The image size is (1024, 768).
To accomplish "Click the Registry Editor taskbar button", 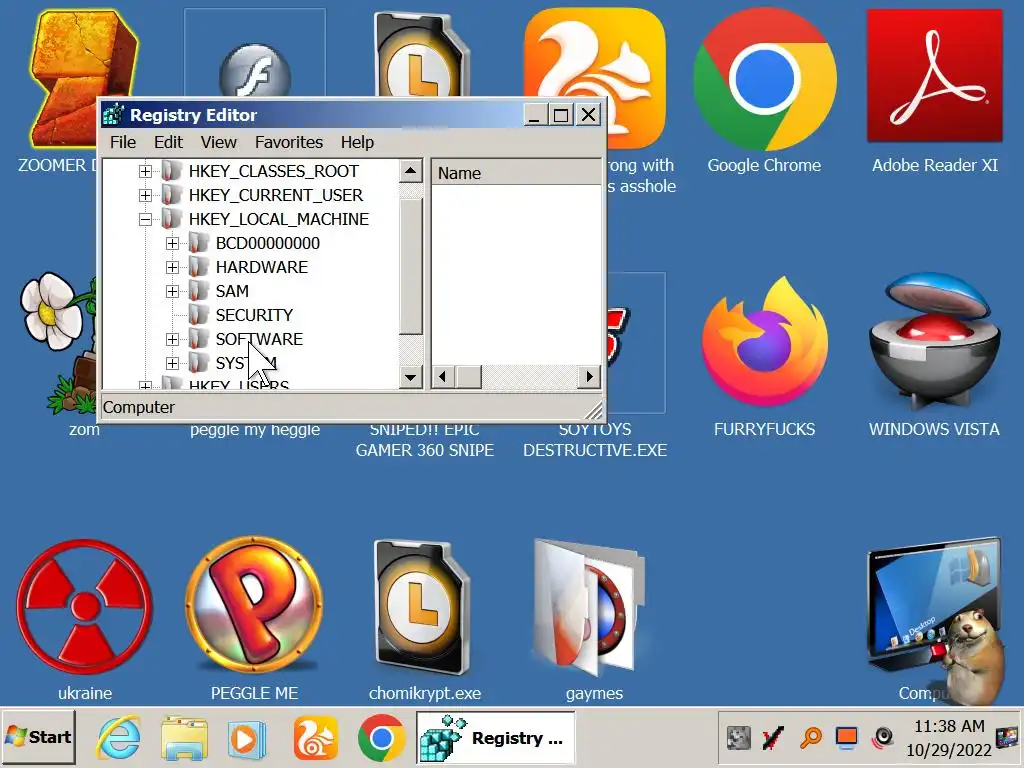I will pyautogui.click(x=496, y=738).
